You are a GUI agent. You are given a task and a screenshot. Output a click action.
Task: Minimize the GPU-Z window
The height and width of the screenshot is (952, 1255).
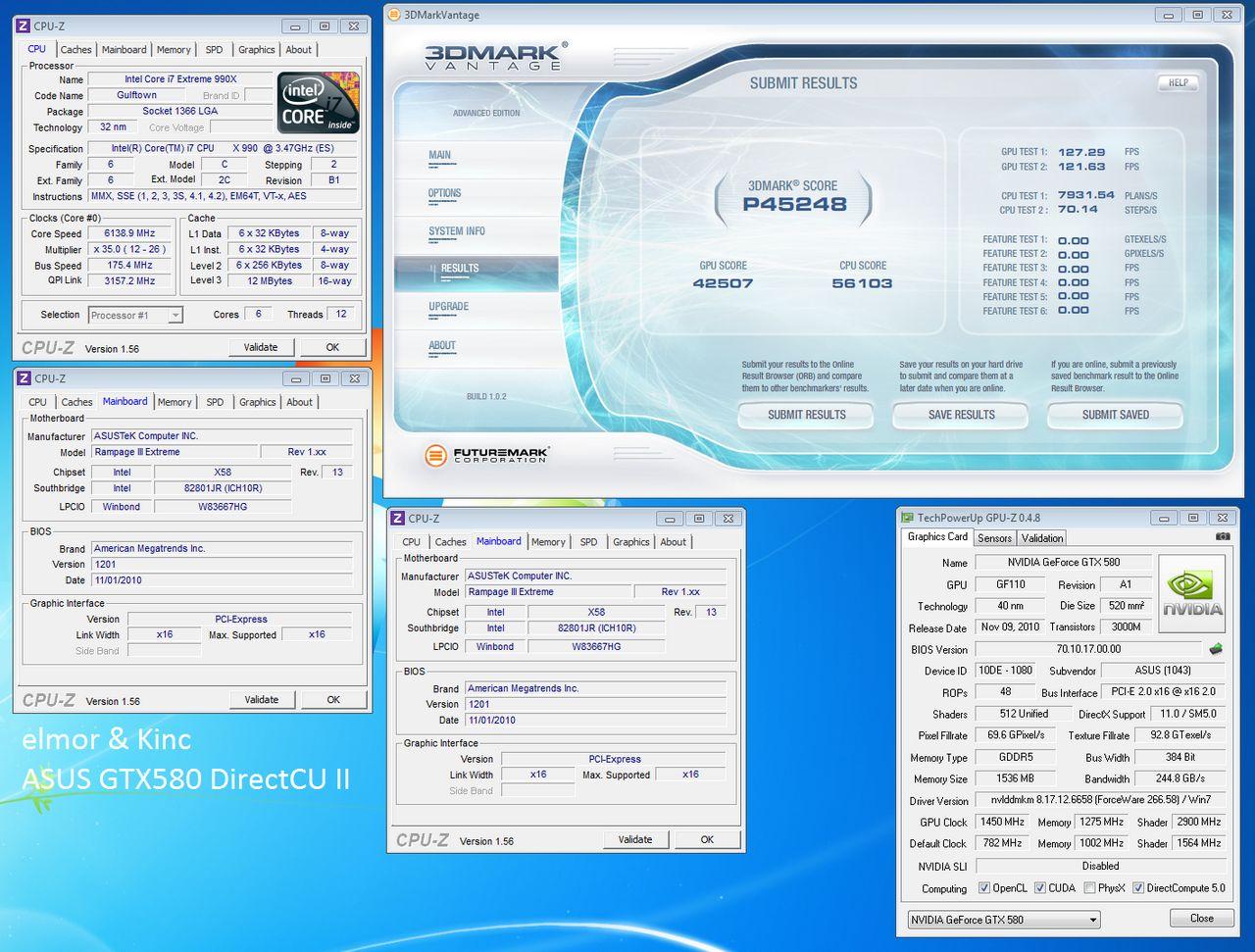pyautogui.click(x=1164, y=518)
